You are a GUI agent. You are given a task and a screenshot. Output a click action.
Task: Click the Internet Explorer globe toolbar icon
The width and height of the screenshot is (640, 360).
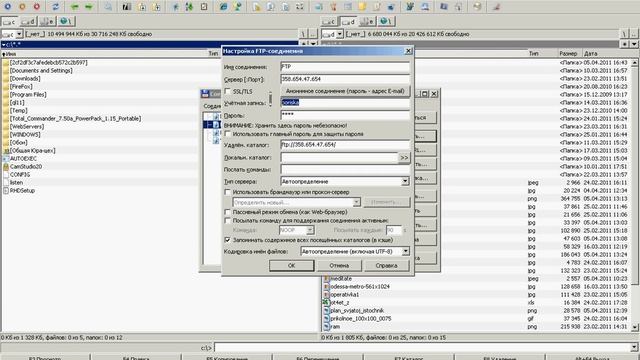click(223, 7)
